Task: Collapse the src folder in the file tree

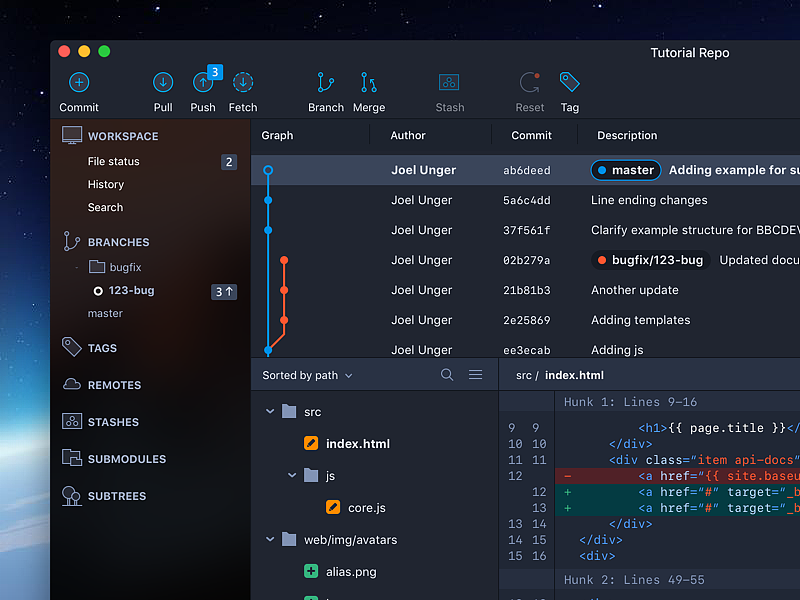Action: [x=269, y=411]
